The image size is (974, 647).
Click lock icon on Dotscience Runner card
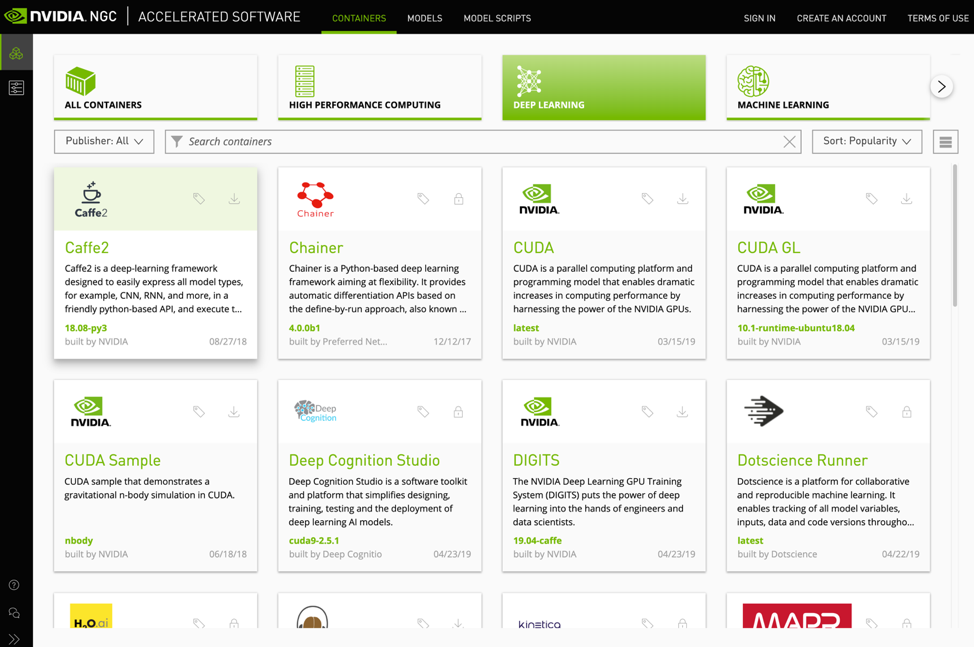pos(907,412)
